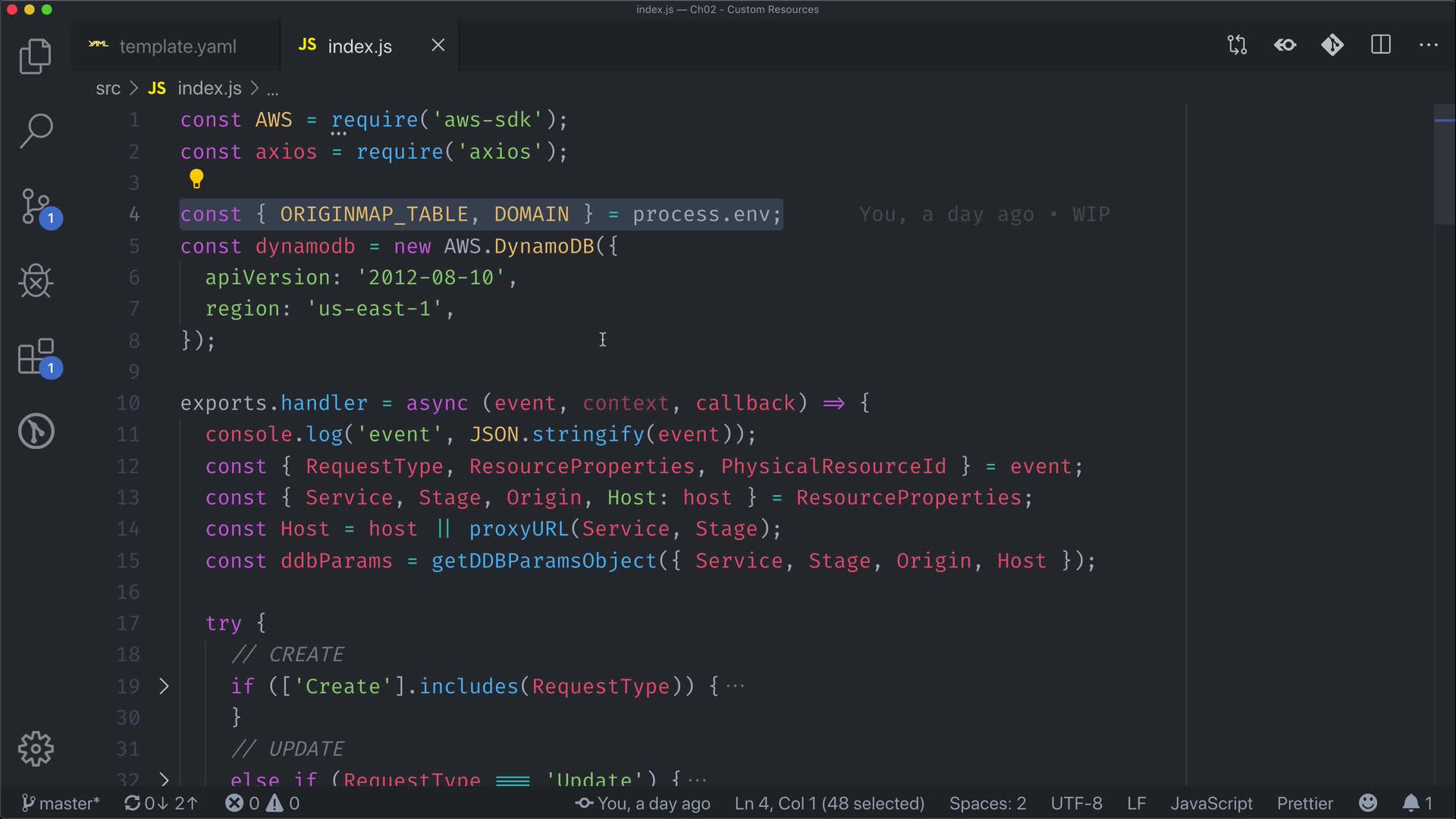Open the Extensions view
1456x819 pixels.
pos(35,356)
